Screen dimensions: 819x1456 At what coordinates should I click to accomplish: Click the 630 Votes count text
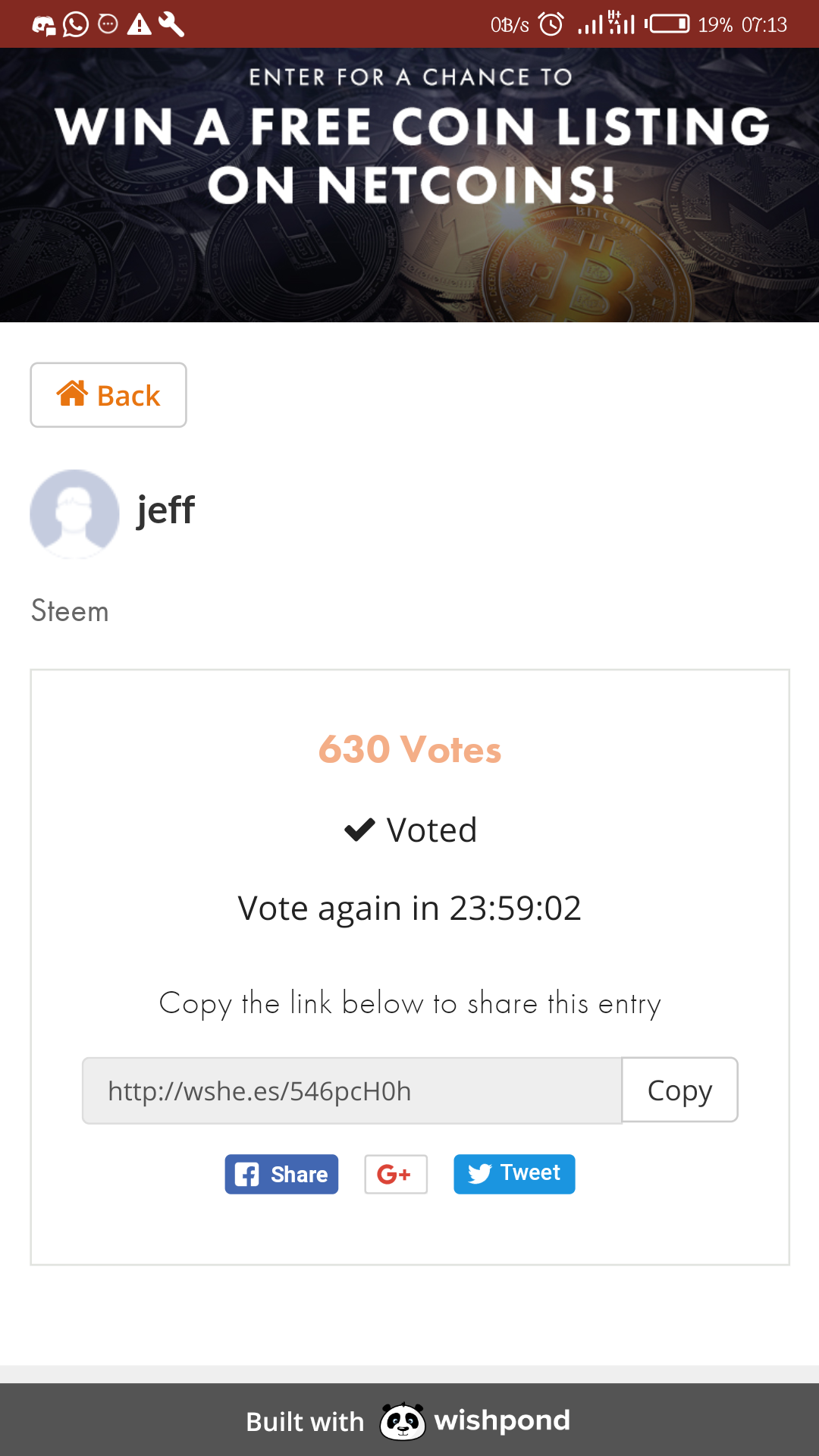point(409,749)
